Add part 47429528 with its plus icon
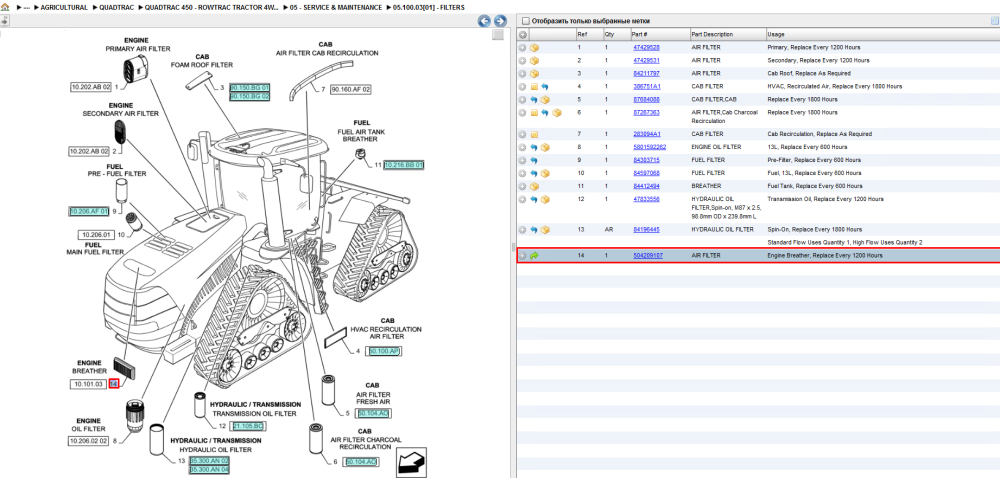The width and height of the screenshot is (1000, 478). 522,48
